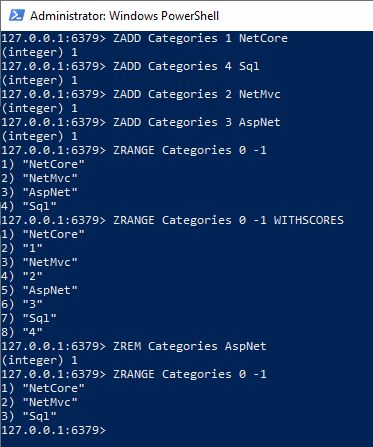Click the final "Sql" result numbered 3

[40, 416]
